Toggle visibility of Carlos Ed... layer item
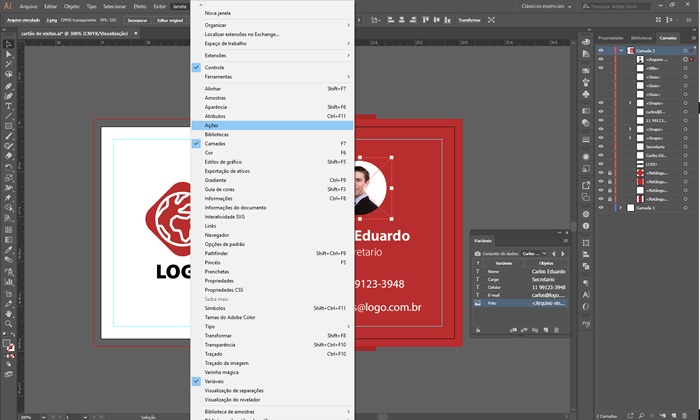This screenshot has height=420, width=700. point(601,155)
